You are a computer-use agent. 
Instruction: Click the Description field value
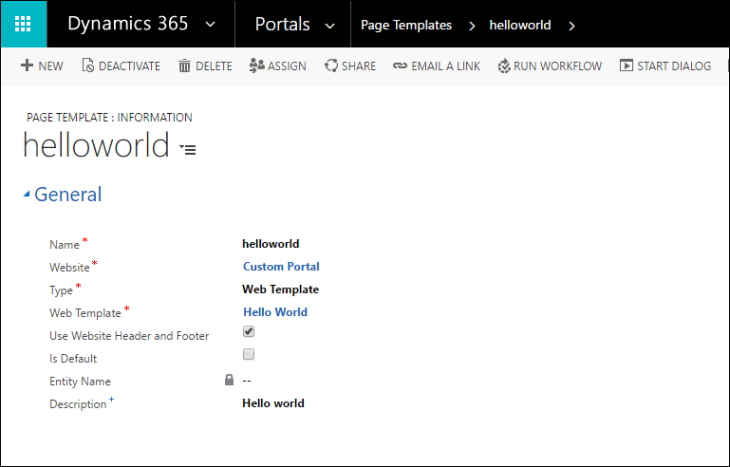coord(273,403)
